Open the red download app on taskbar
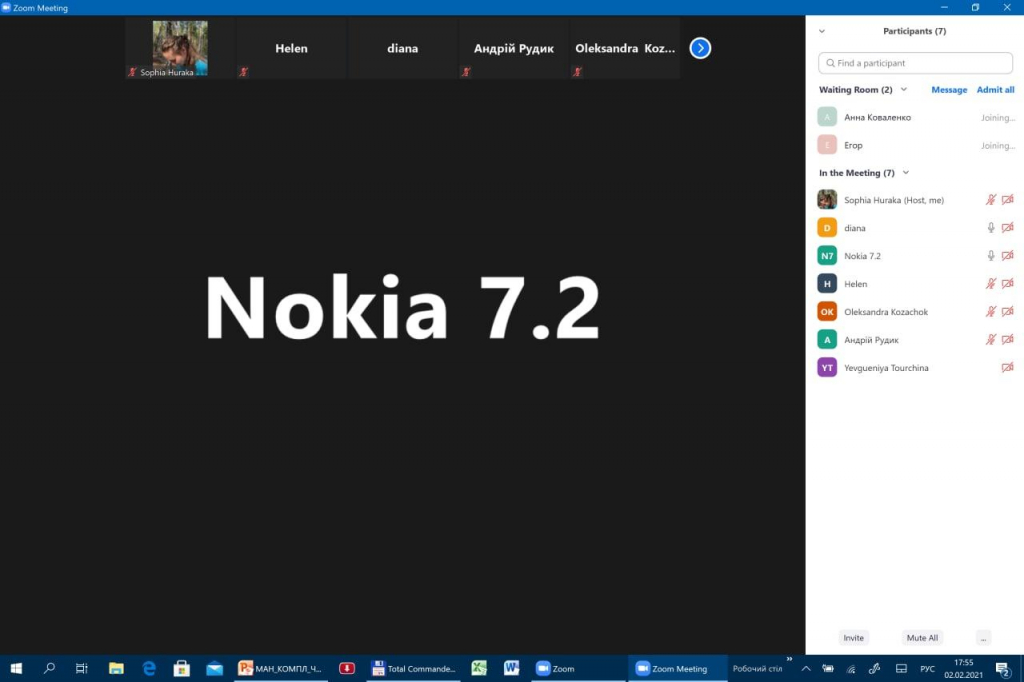 point(347,668)
